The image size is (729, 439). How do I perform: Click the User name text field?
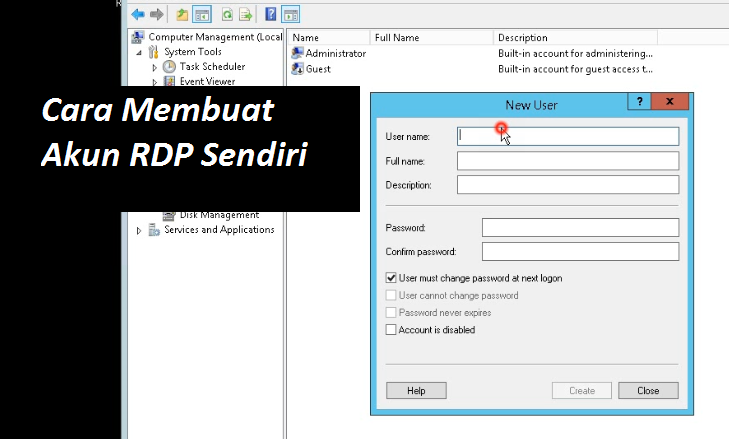(567, 136)
